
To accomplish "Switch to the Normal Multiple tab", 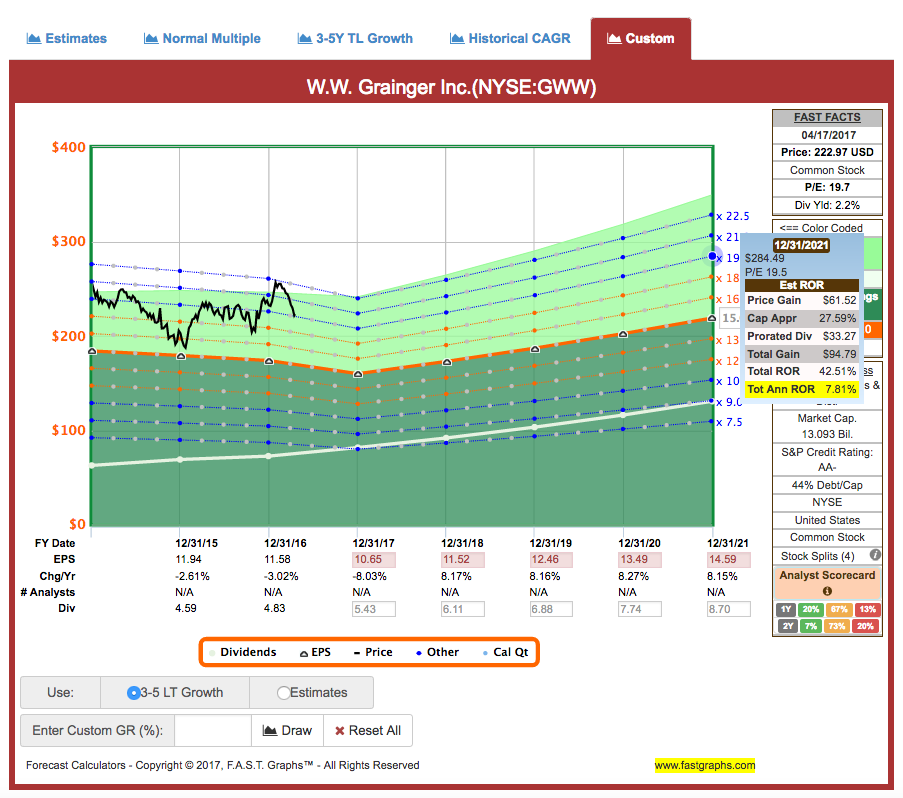I will [x=202, y=39].
